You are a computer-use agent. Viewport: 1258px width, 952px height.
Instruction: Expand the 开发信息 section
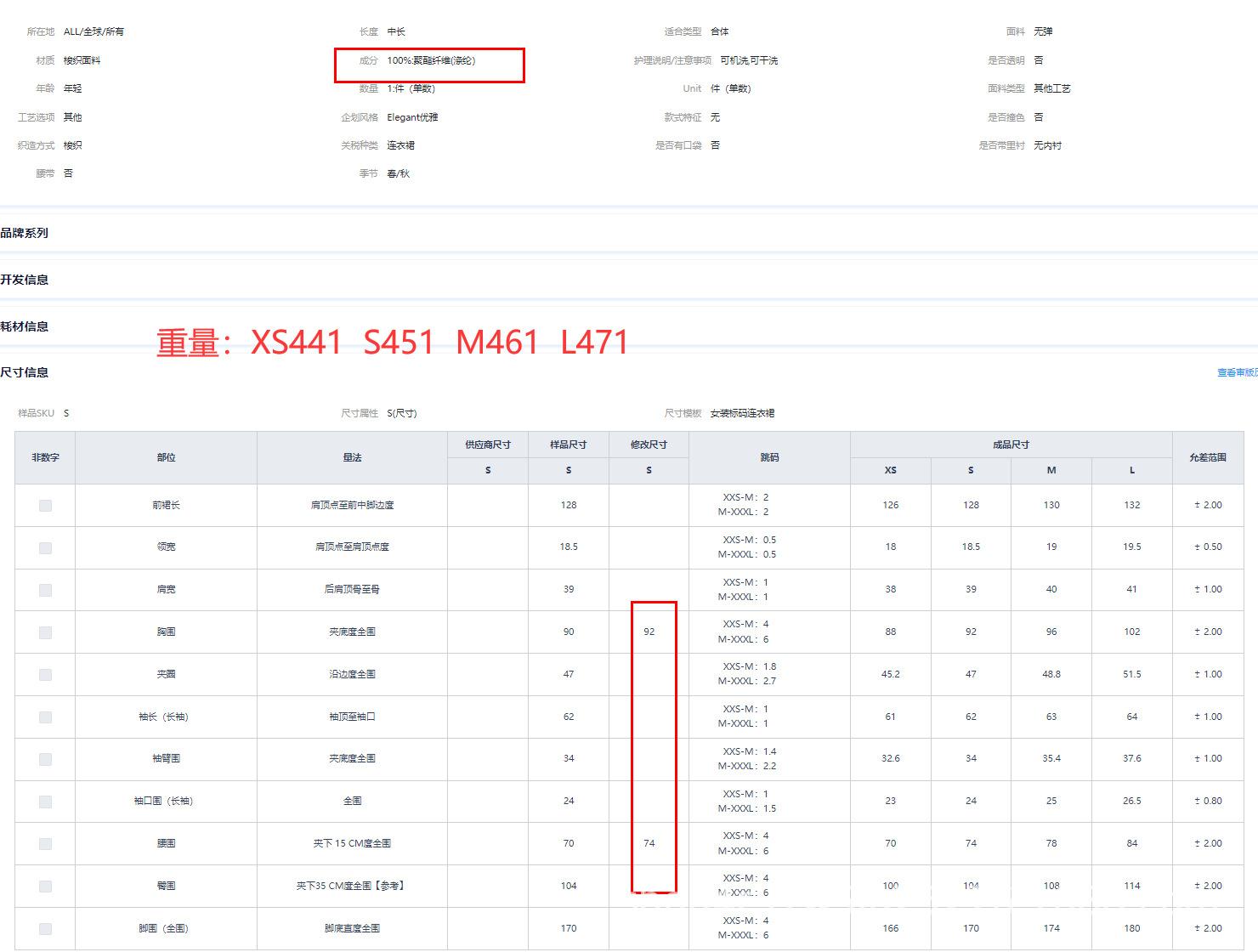pos(25,280)
